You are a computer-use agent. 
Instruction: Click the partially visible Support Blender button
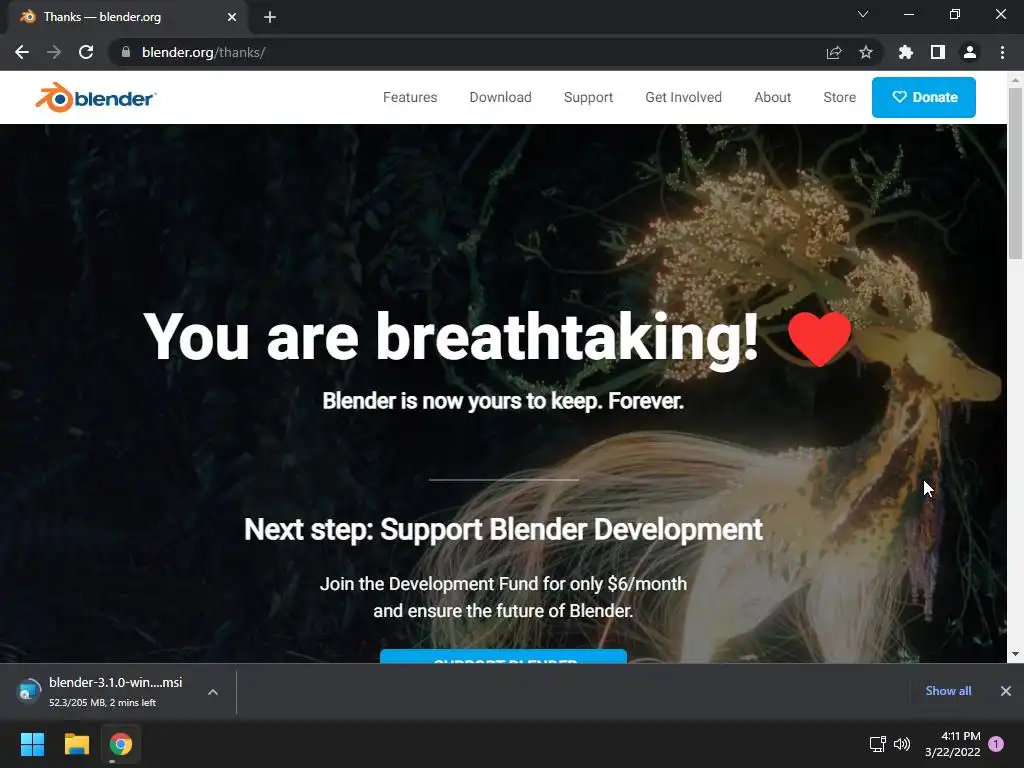pyautogui.click(x=504, y=656)
